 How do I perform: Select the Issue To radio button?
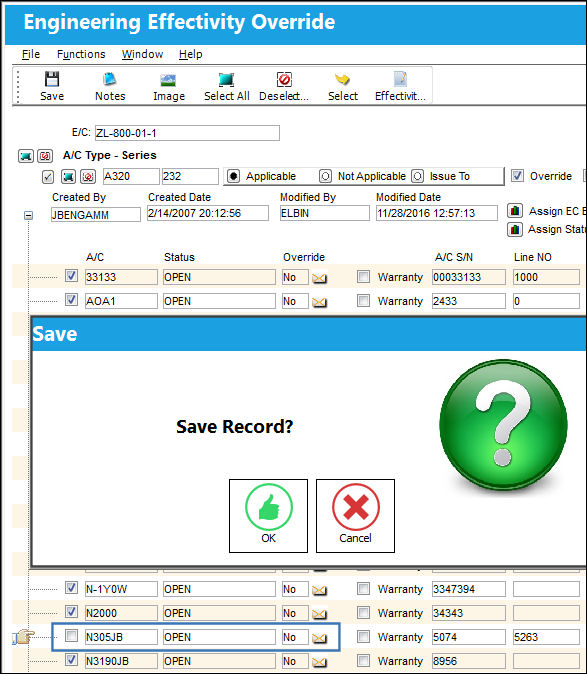pos(417,176)
